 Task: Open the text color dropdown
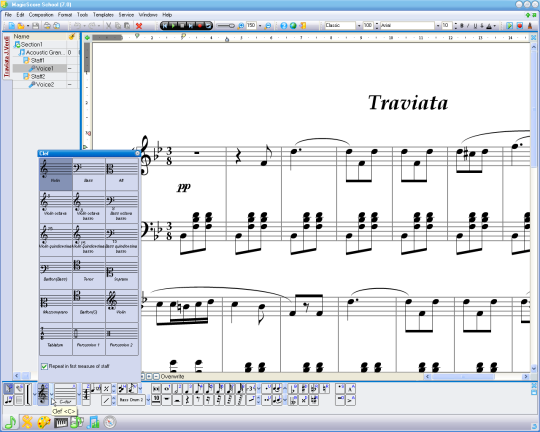(x=495, y=26)
